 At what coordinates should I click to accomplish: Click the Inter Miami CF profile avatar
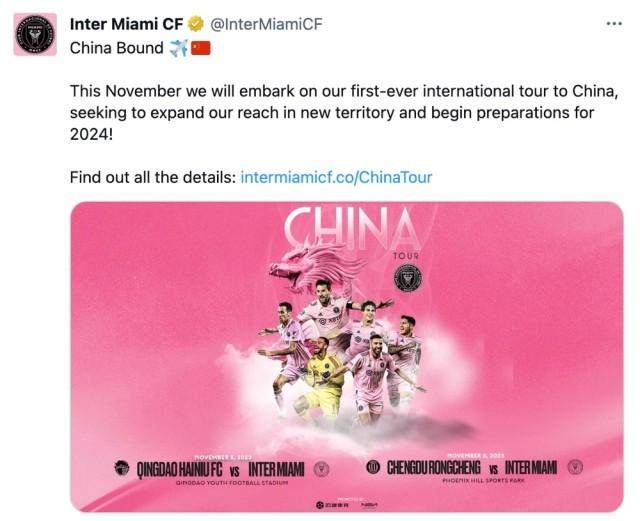(x=35, y=34)
